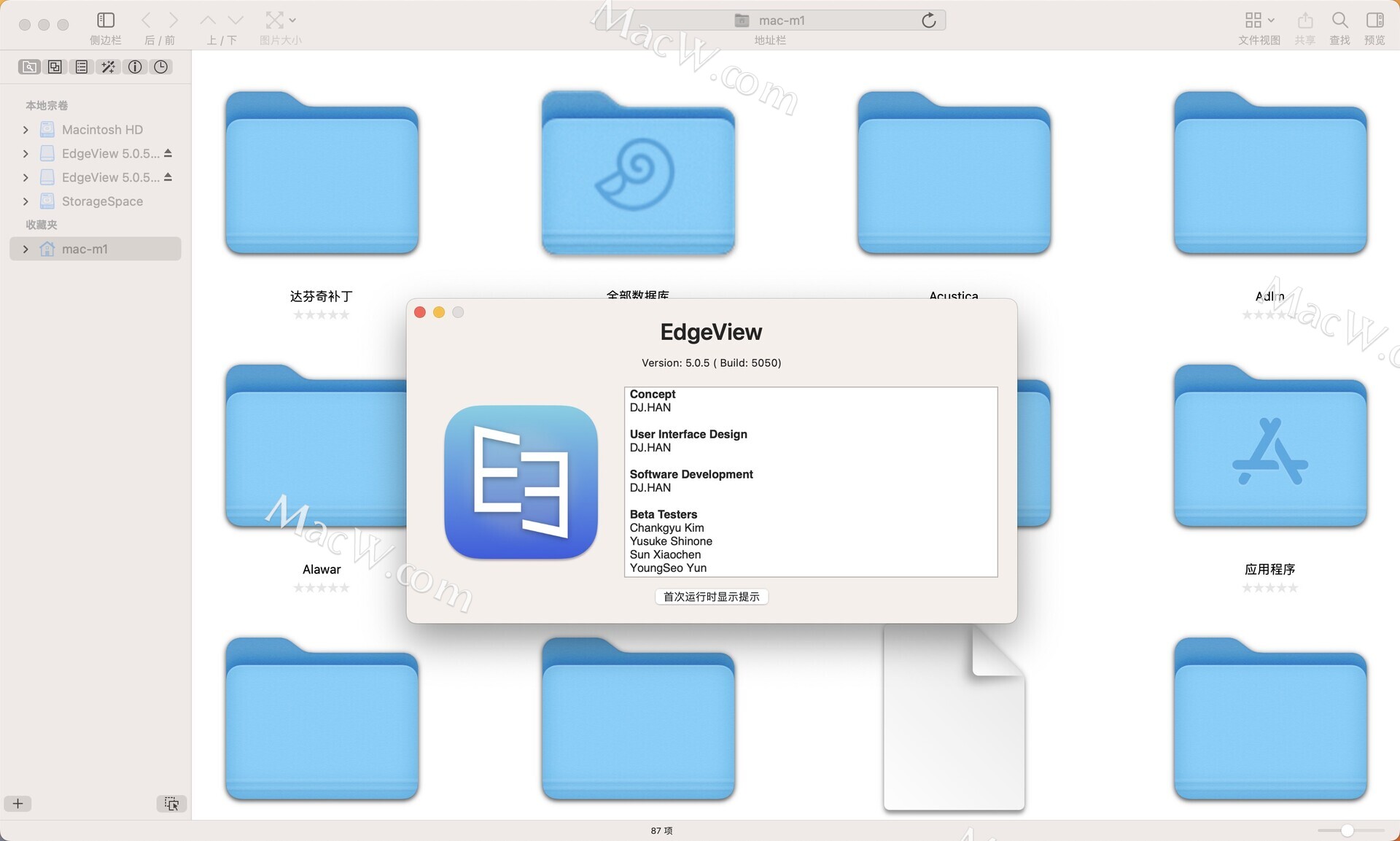This screenshot has height=841, width=1400.
Task: Select mac-m1 under 收藏夹
Action: pyautogui.click(x=96, y=249)
